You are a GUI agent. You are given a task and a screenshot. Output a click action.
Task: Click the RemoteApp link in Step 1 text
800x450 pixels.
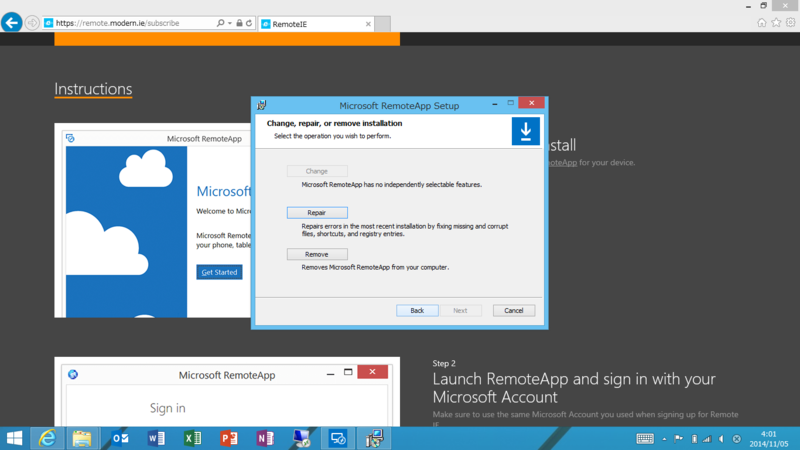point(562,162)
